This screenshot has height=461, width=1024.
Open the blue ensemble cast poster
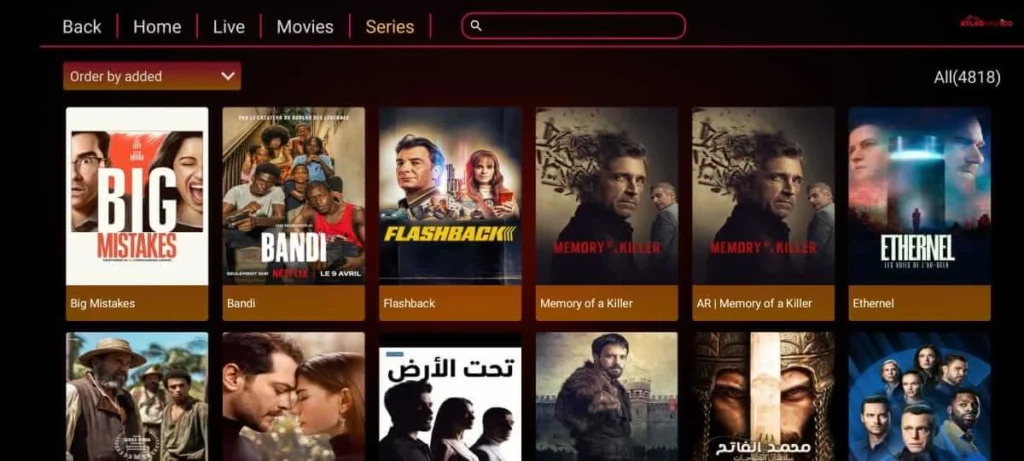pos(920,397)
